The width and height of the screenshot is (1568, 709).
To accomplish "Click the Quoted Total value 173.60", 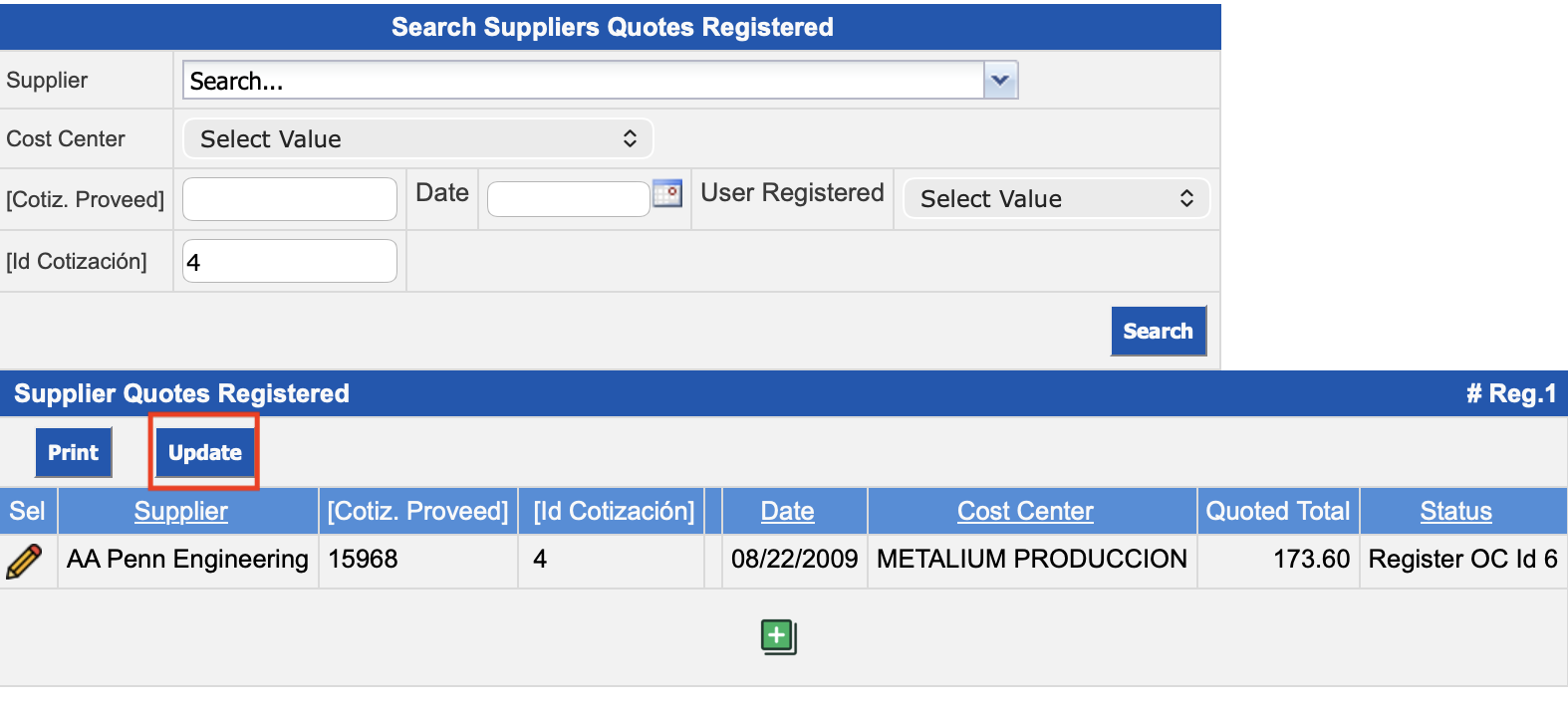I will coord(1311,560).
